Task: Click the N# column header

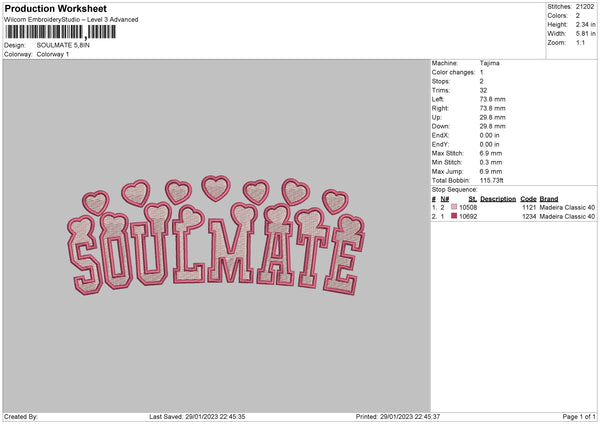Action: tap(444, 199)
